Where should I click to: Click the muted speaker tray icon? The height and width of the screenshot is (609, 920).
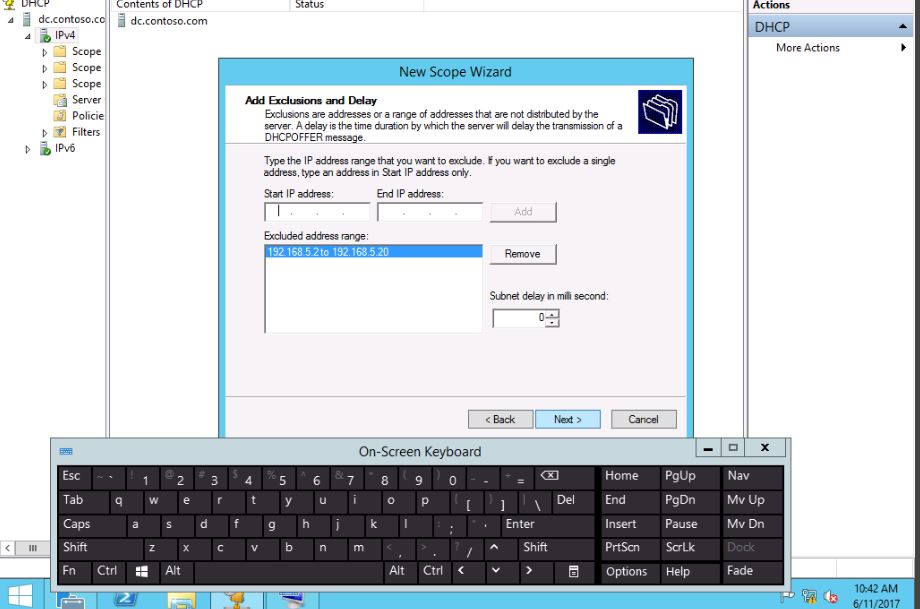(x=830, y=597)
